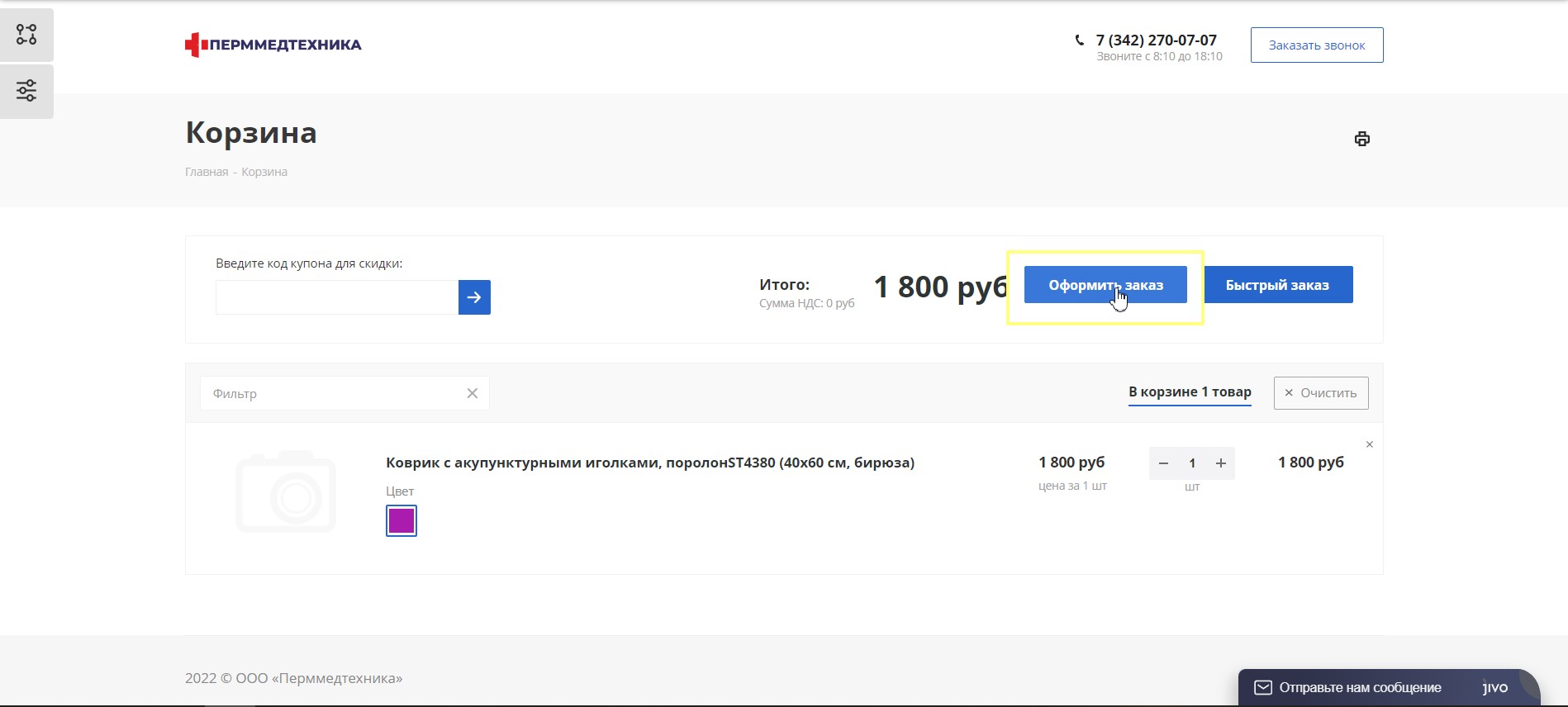Click the Итого total 1 800 руб
1568x707 pixels.
pyautogui.click(x=941, y=287)
